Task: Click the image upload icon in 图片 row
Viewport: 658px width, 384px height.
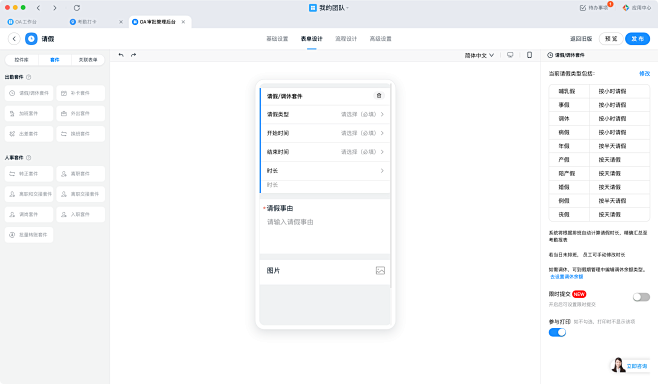Action: 380,271
